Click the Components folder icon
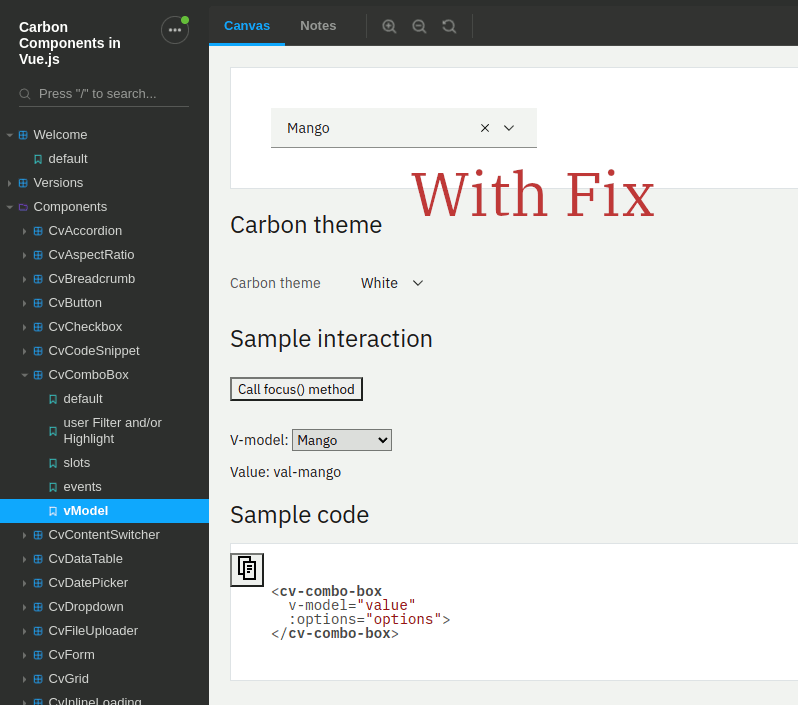798x705 pixels. click(x=23, y=207)
